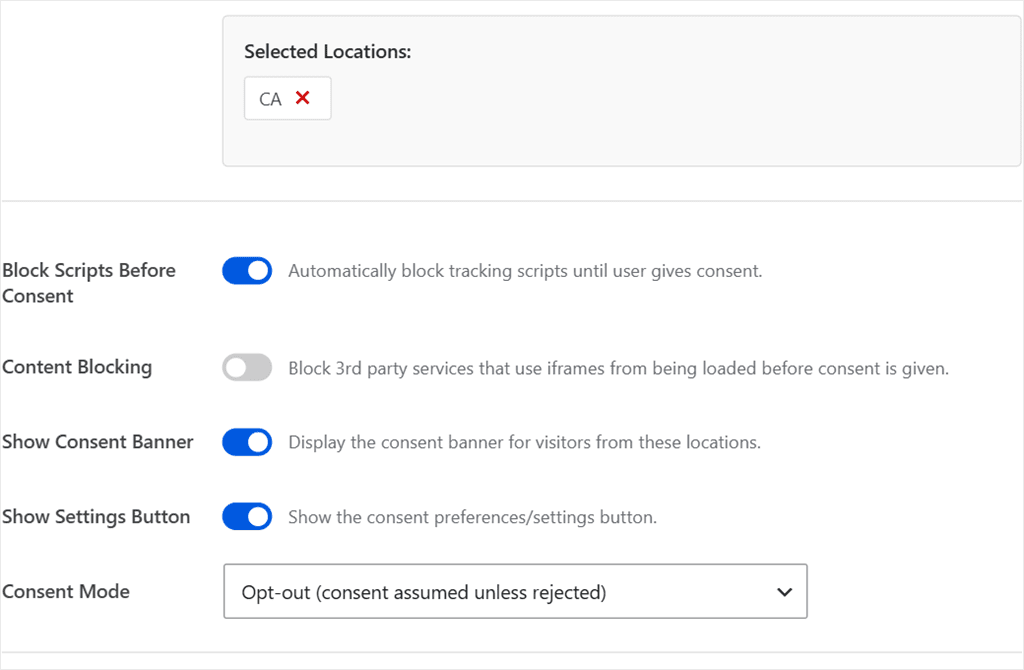Enable the Content Blocking toggle
Screen dimensions: 1024x670
(x=247, y=368)
